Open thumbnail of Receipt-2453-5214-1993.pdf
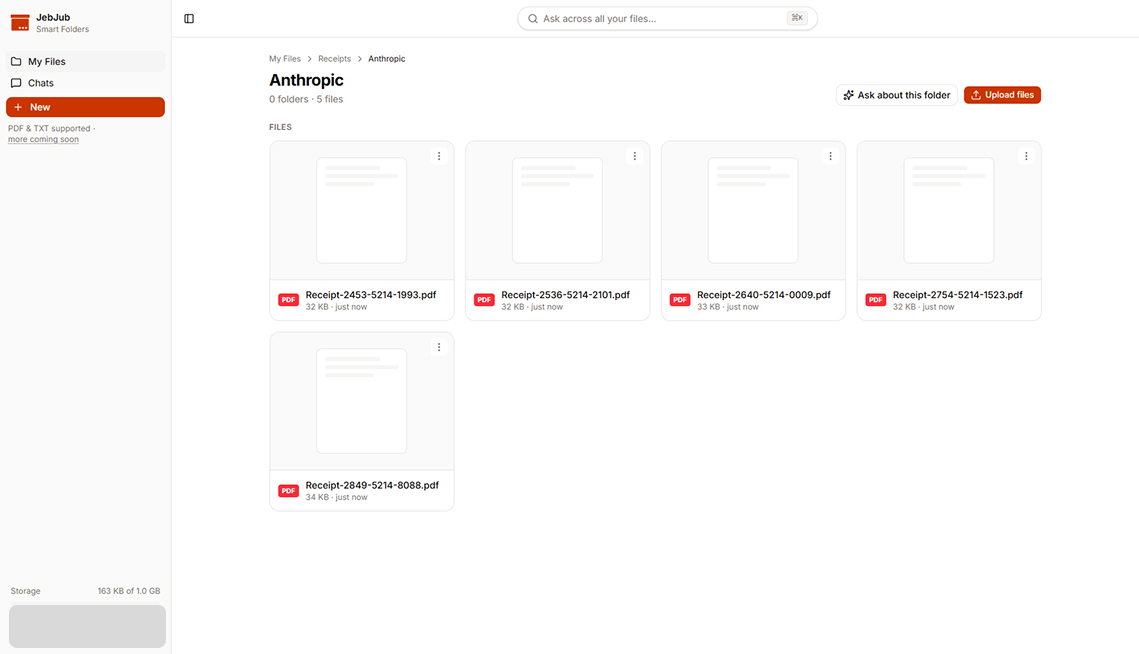 click(362, 211)
